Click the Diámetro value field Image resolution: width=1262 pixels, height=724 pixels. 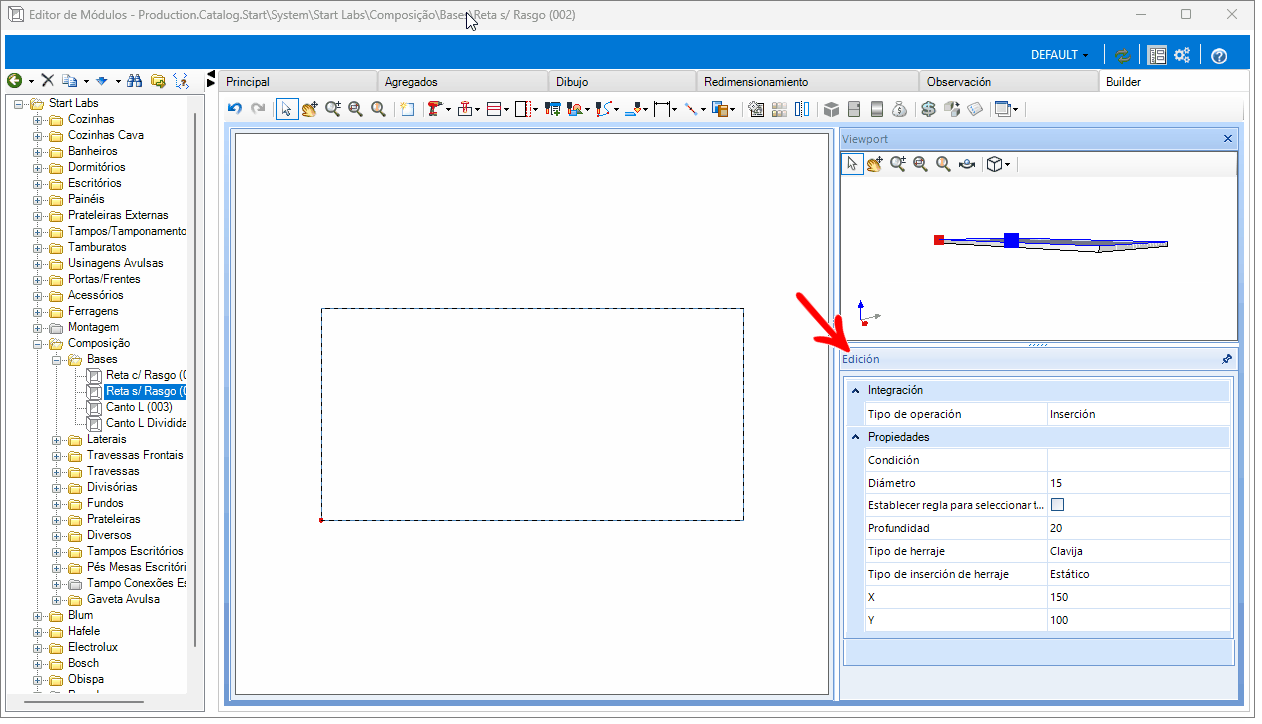(x=1138, y=483)
